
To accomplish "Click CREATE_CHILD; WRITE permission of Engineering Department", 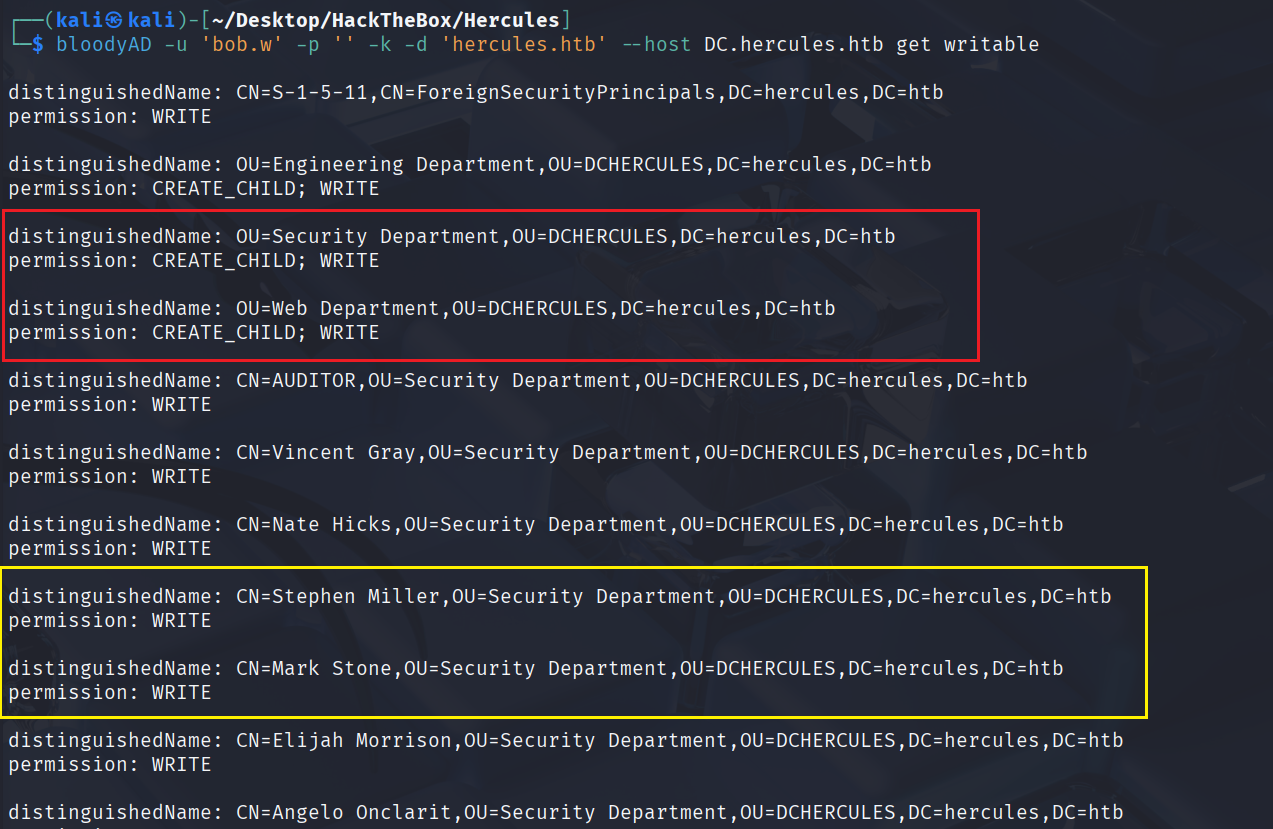I will [266, 189].
